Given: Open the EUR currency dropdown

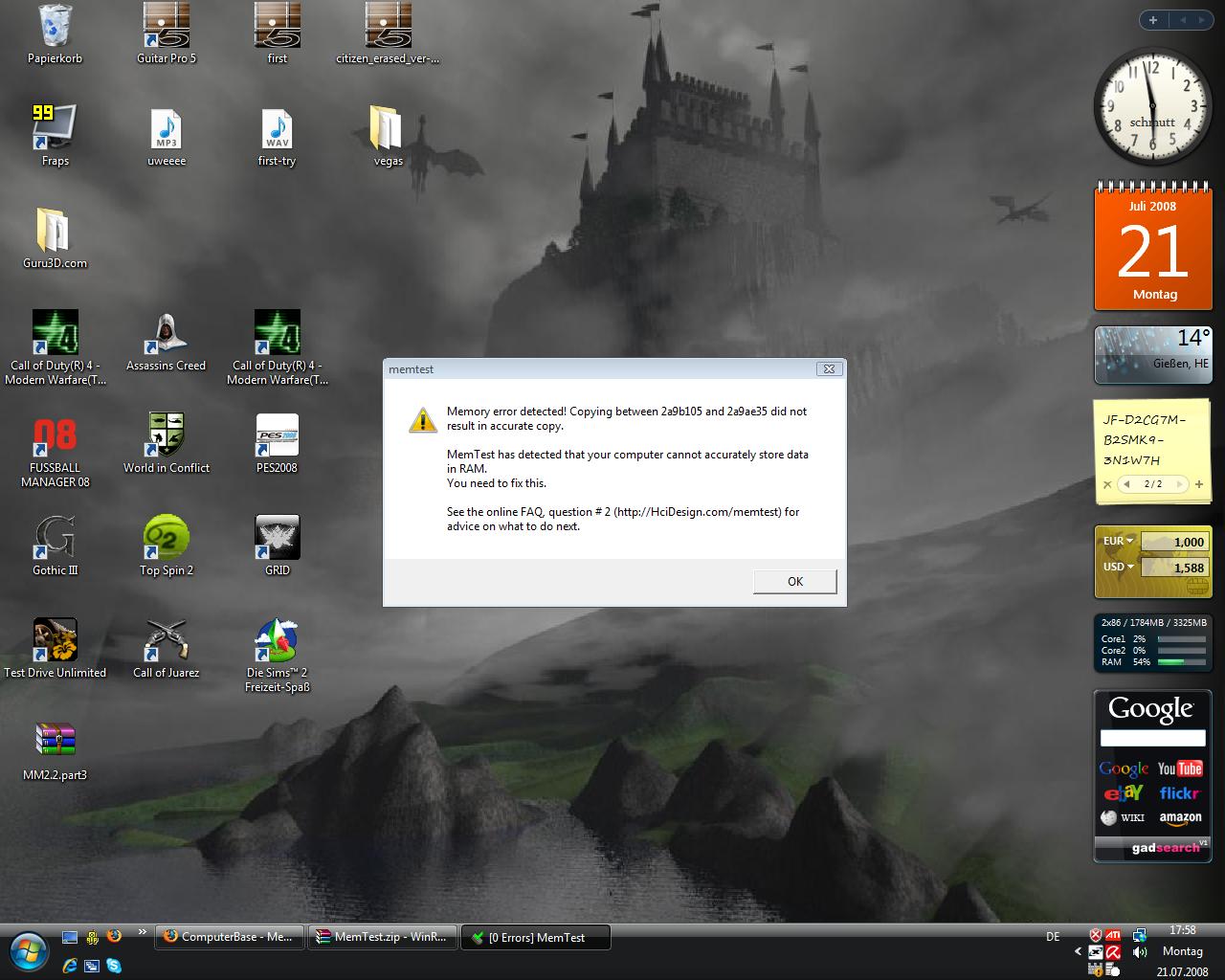Looking at the screenshot, I should coord(1117,541).
